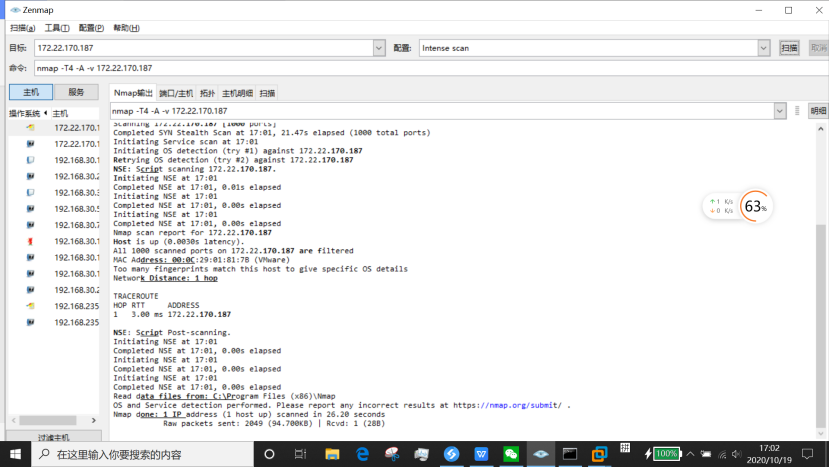
Task: Click the network speed K/s widget
Action: pyautogui.click(x=721, y=206)
